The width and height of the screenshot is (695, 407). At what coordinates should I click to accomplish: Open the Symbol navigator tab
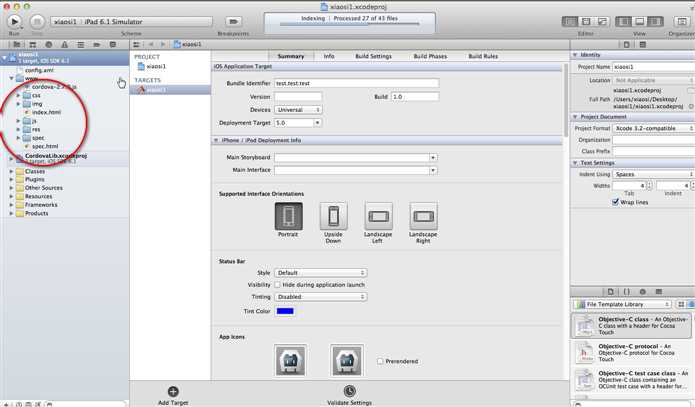point(32,44)
